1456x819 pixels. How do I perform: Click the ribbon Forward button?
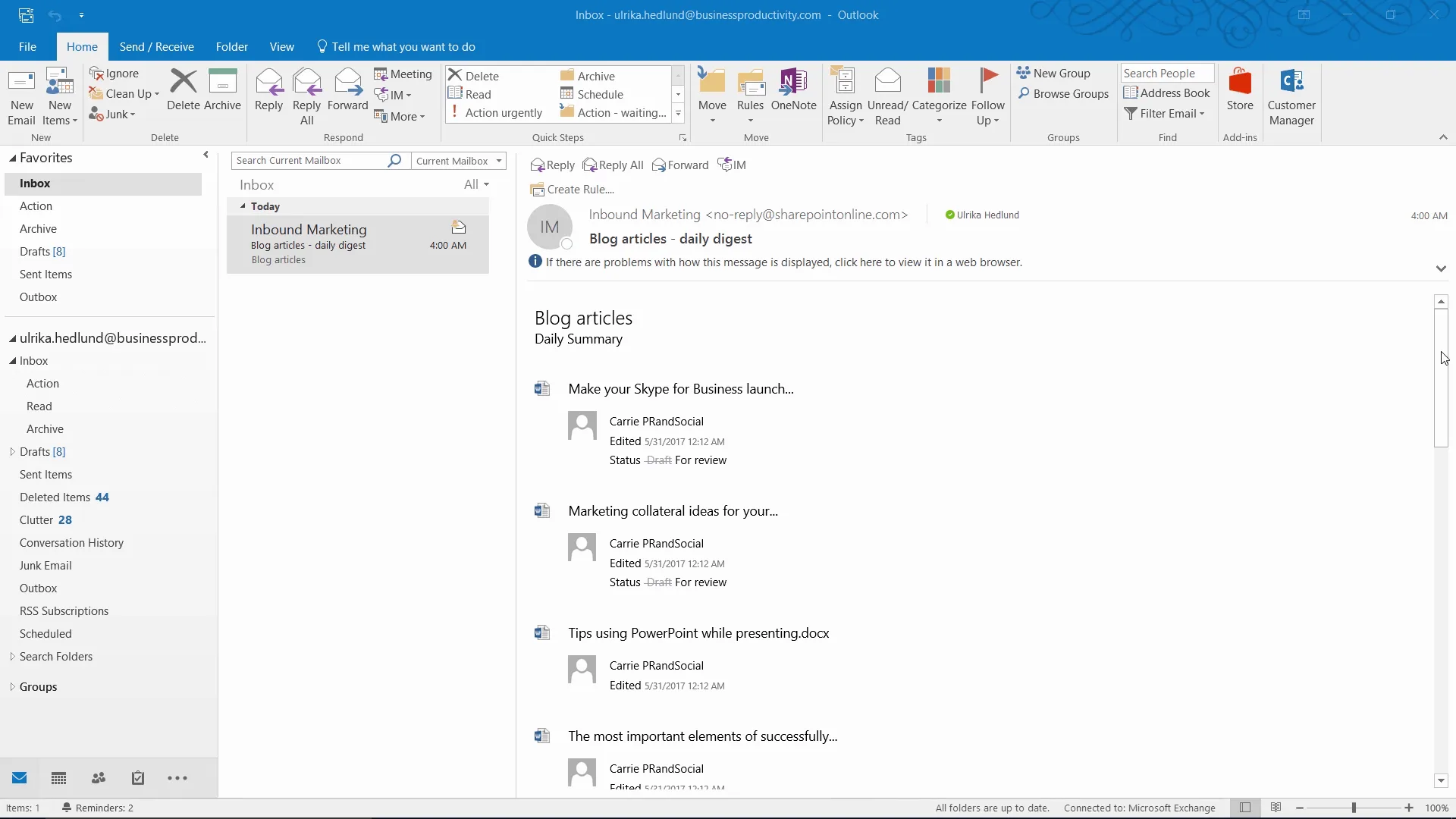(x=347, y=89)
